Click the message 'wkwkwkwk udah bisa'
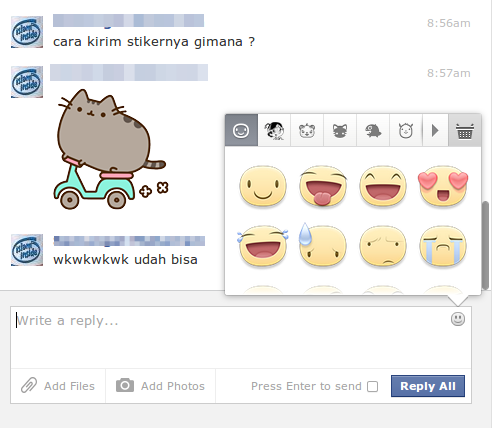 point(125,259)
